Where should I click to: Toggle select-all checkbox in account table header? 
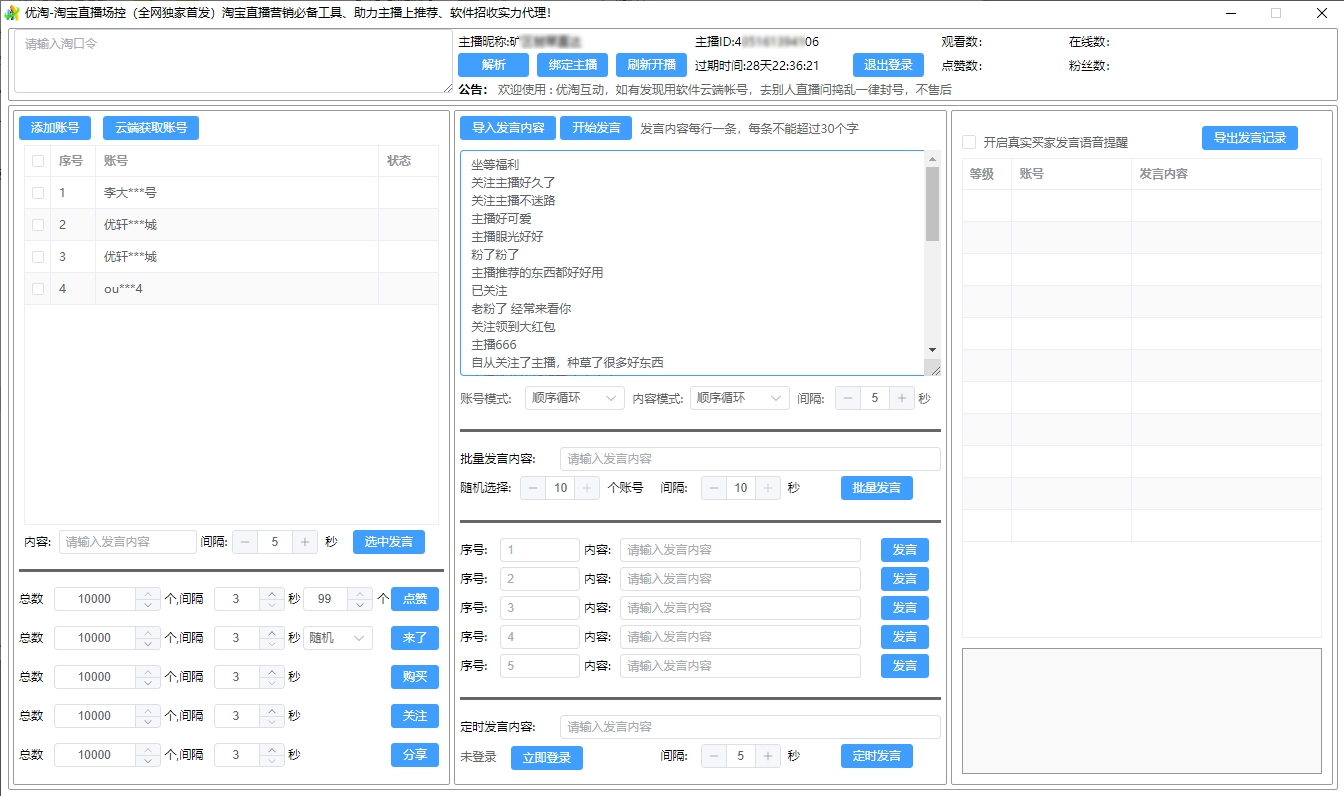coord(38,161)
